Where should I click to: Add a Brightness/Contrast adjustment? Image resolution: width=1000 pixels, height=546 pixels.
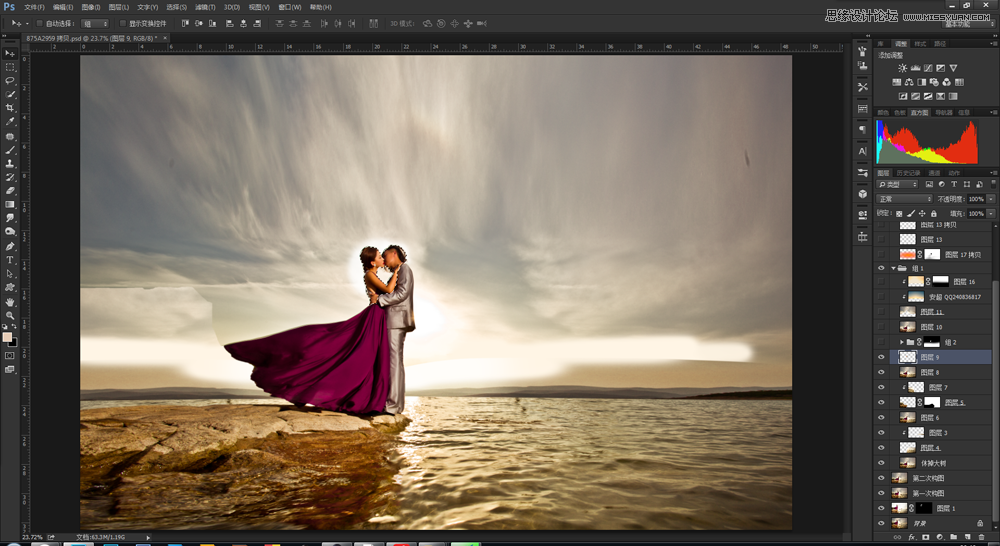(902, 68)
